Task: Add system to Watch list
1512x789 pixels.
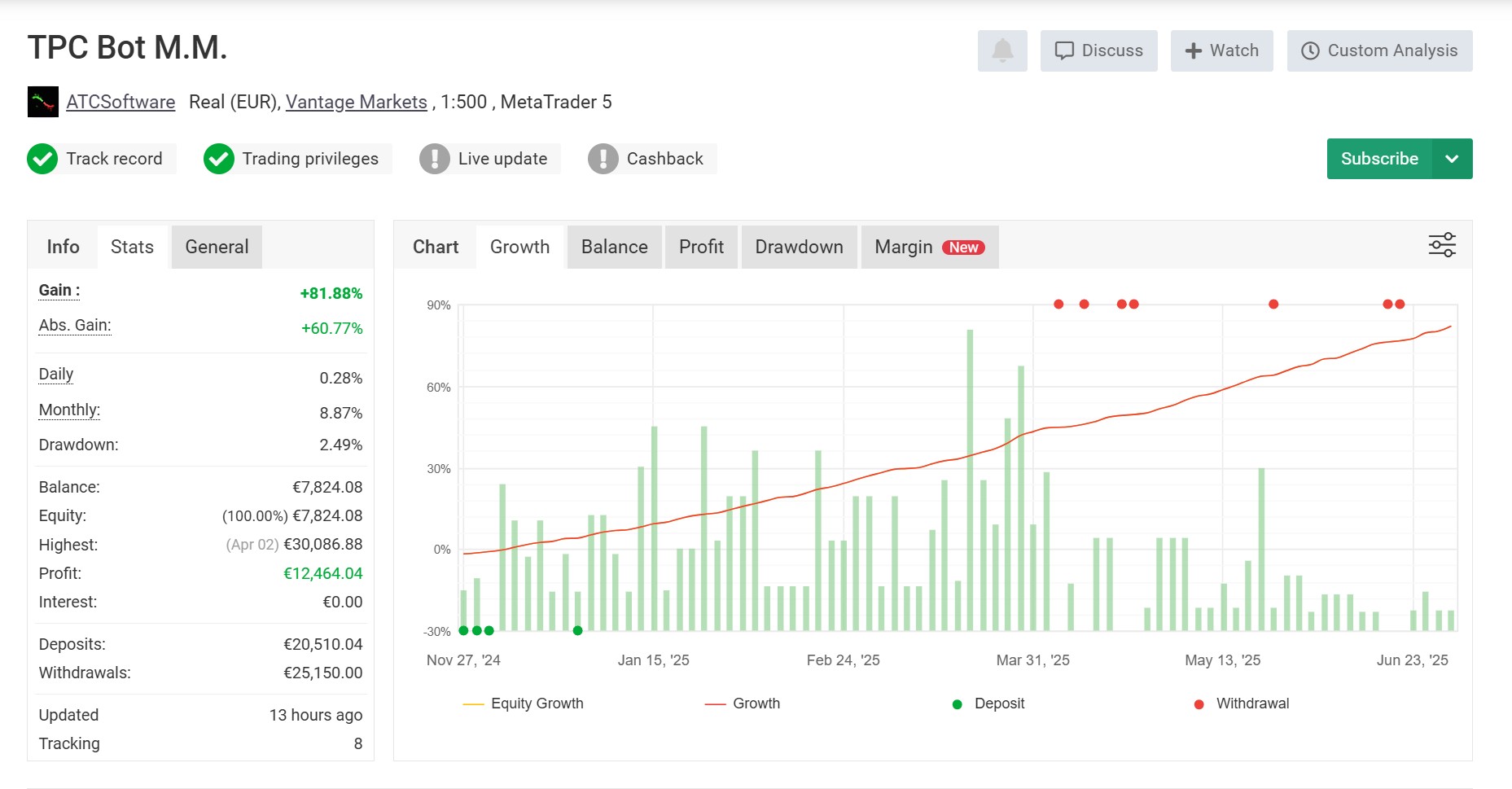Action: tap(1221, 50)
